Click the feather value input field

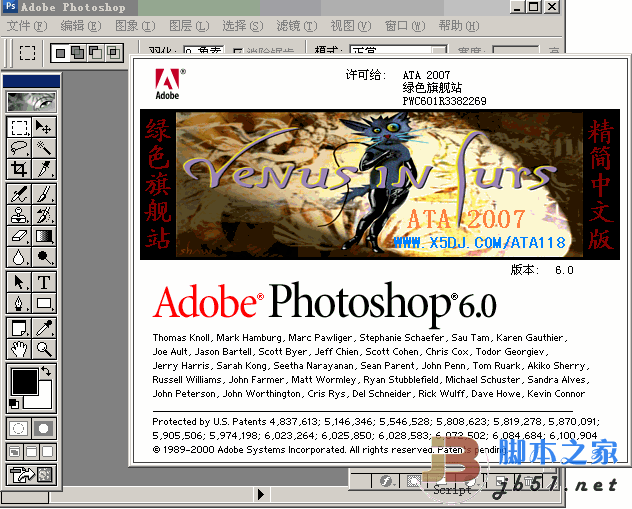point(204,50)
